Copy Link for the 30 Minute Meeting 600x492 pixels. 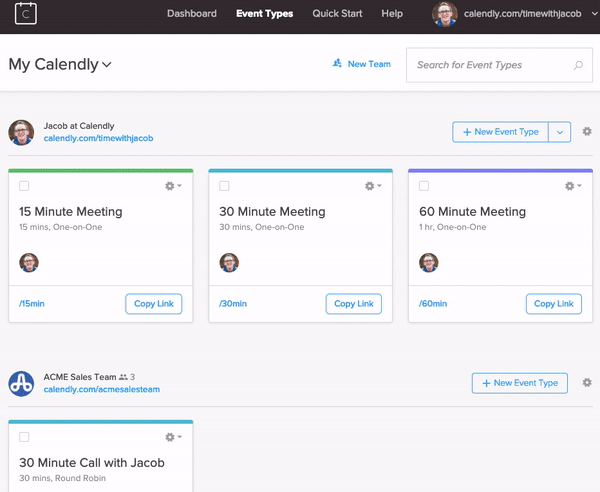click(354, 304)
